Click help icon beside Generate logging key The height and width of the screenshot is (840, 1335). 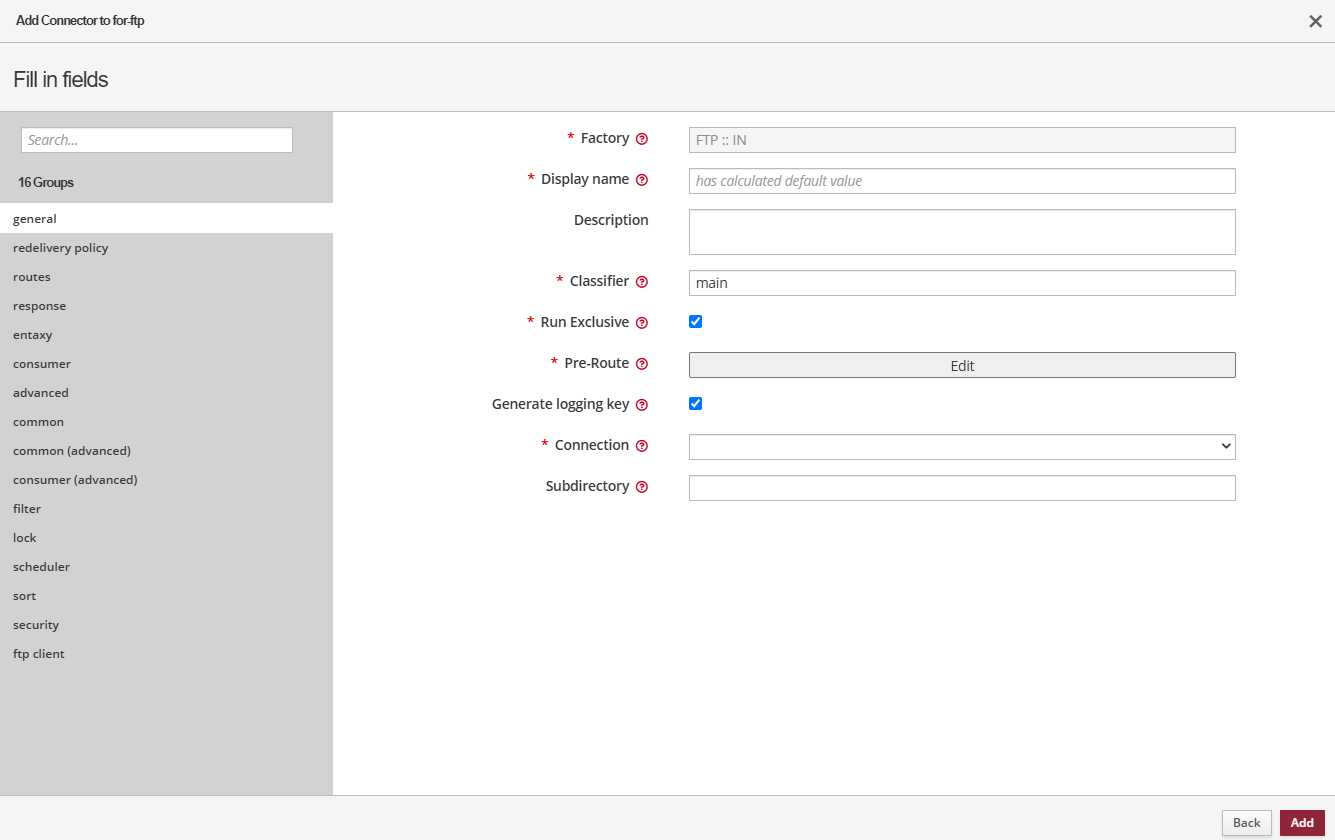(642, 405)
